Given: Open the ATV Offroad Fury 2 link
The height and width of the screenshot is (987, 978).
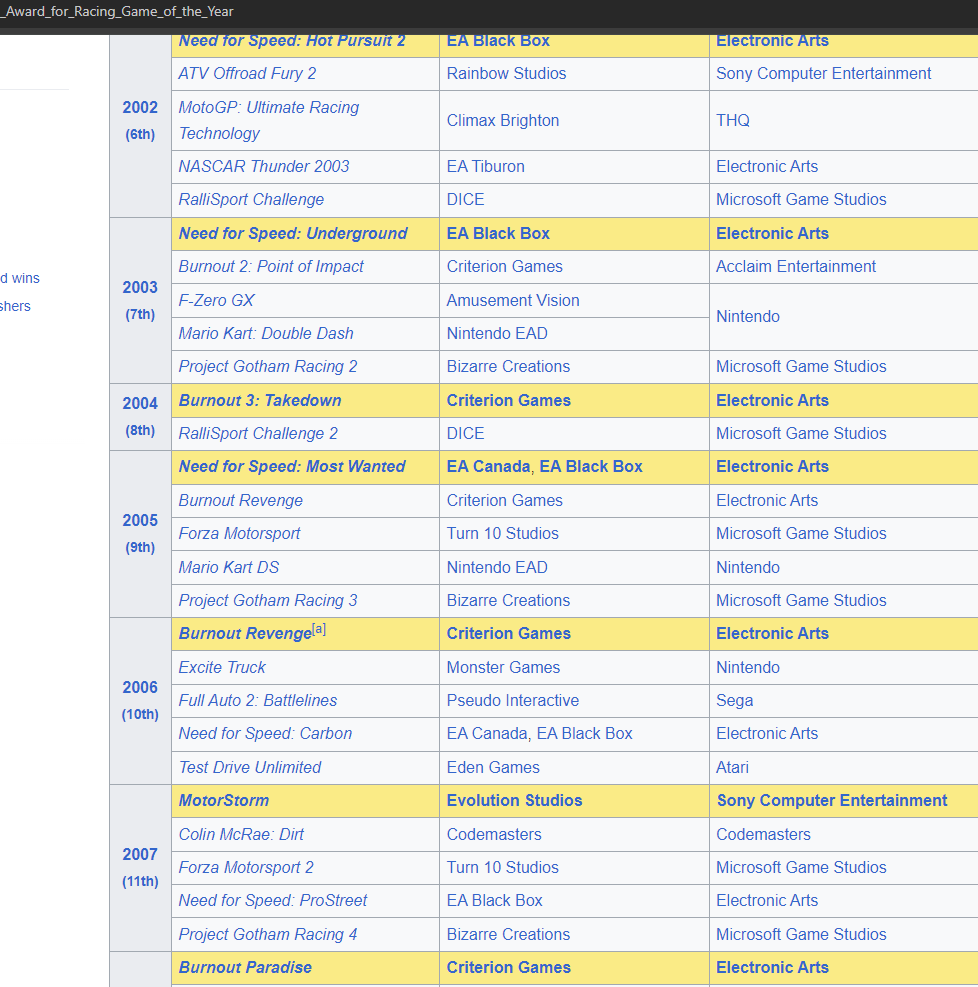Looking at the screenshot, I should [247, 74].
